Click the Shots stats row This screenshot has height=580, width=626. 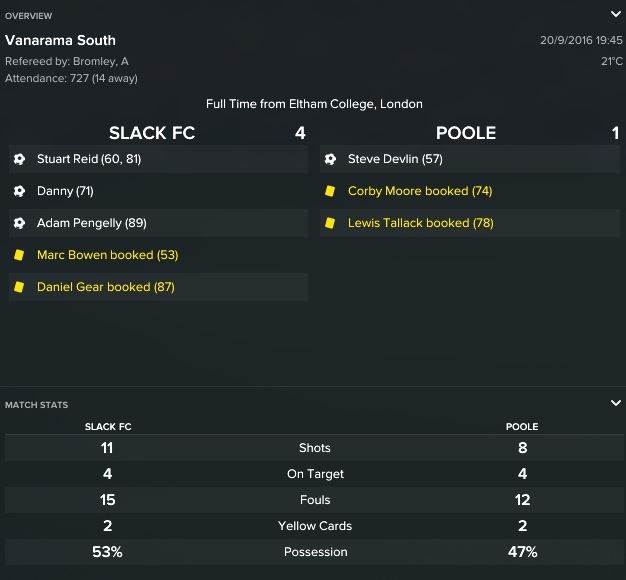tap(315, 448)
